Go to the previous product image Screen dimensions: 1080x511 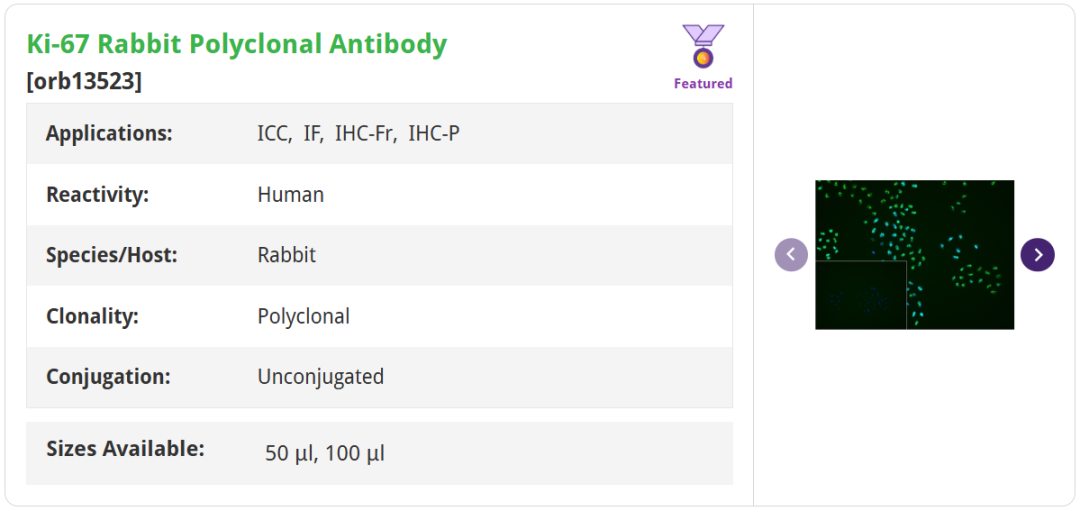click(x=791, y=254)
